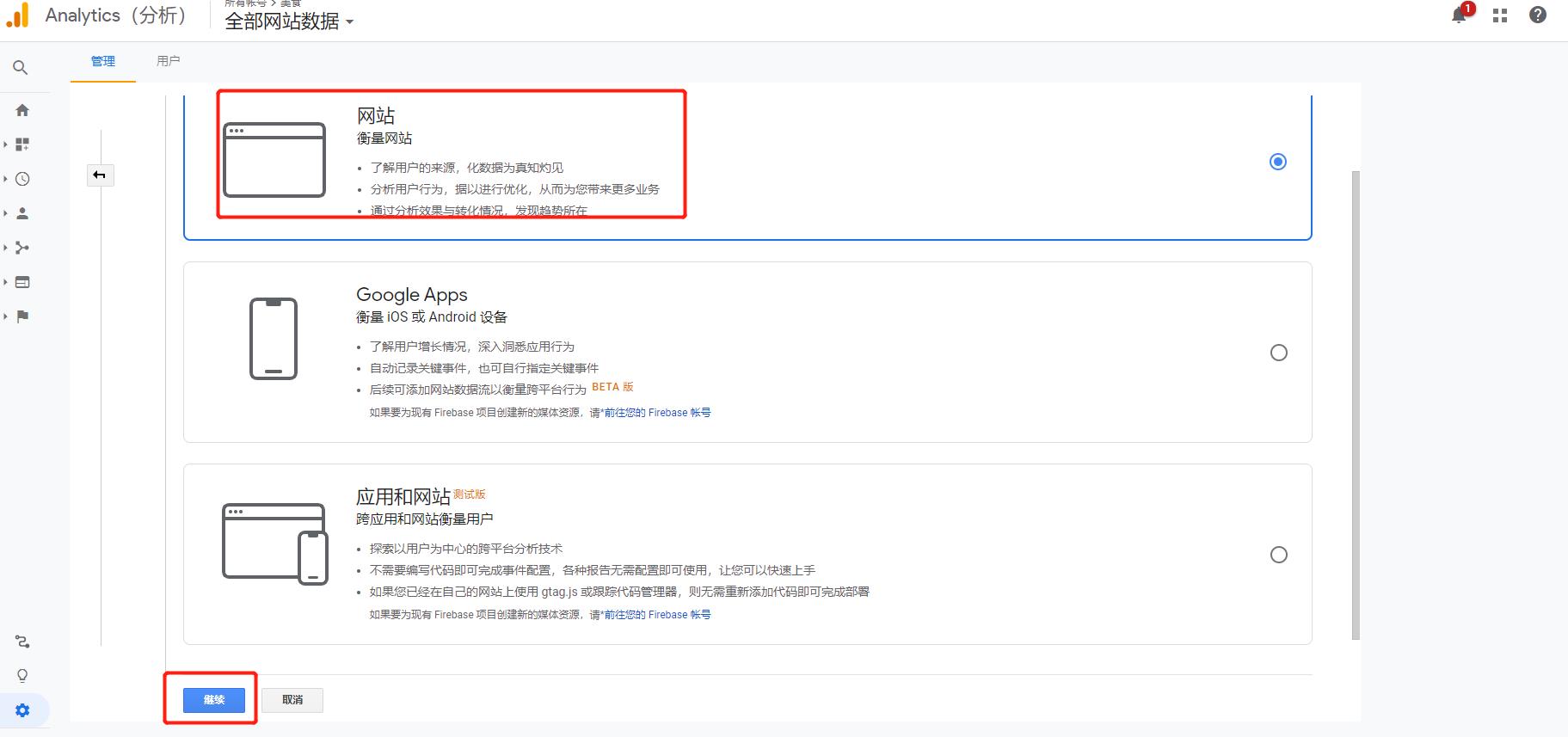Viewport: 1568px width, 737px height.
Task: Click 衡量网站 subtitle
Action: (384, 138)
